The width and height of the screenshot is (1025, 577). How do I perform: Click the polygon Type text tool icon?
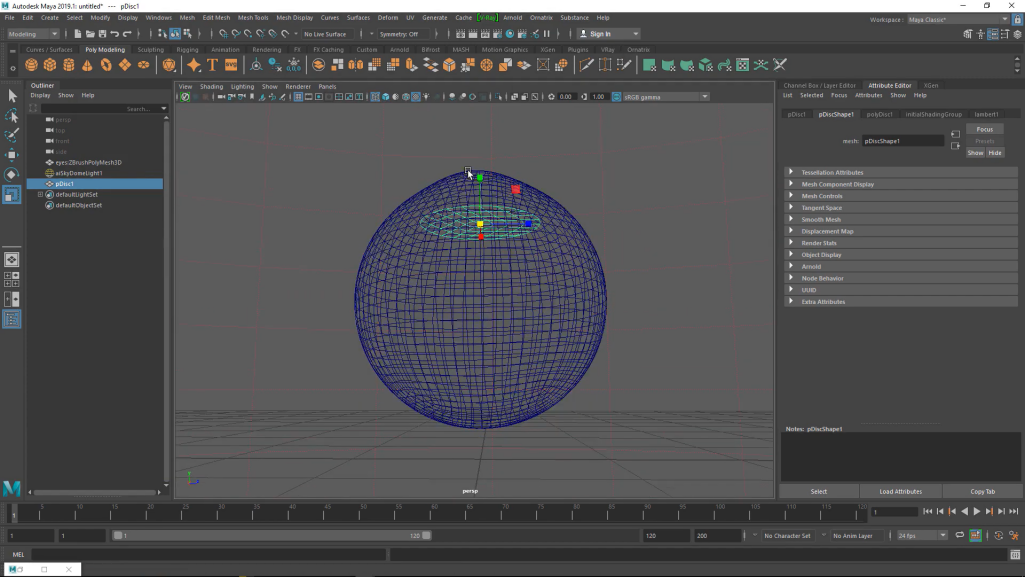(212, 65)
